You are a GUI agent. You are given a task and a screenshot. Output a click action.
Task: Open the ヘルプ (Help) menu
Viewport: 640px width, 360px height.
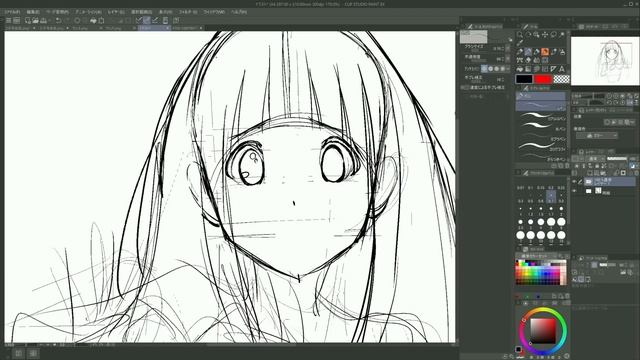[239, 12]
